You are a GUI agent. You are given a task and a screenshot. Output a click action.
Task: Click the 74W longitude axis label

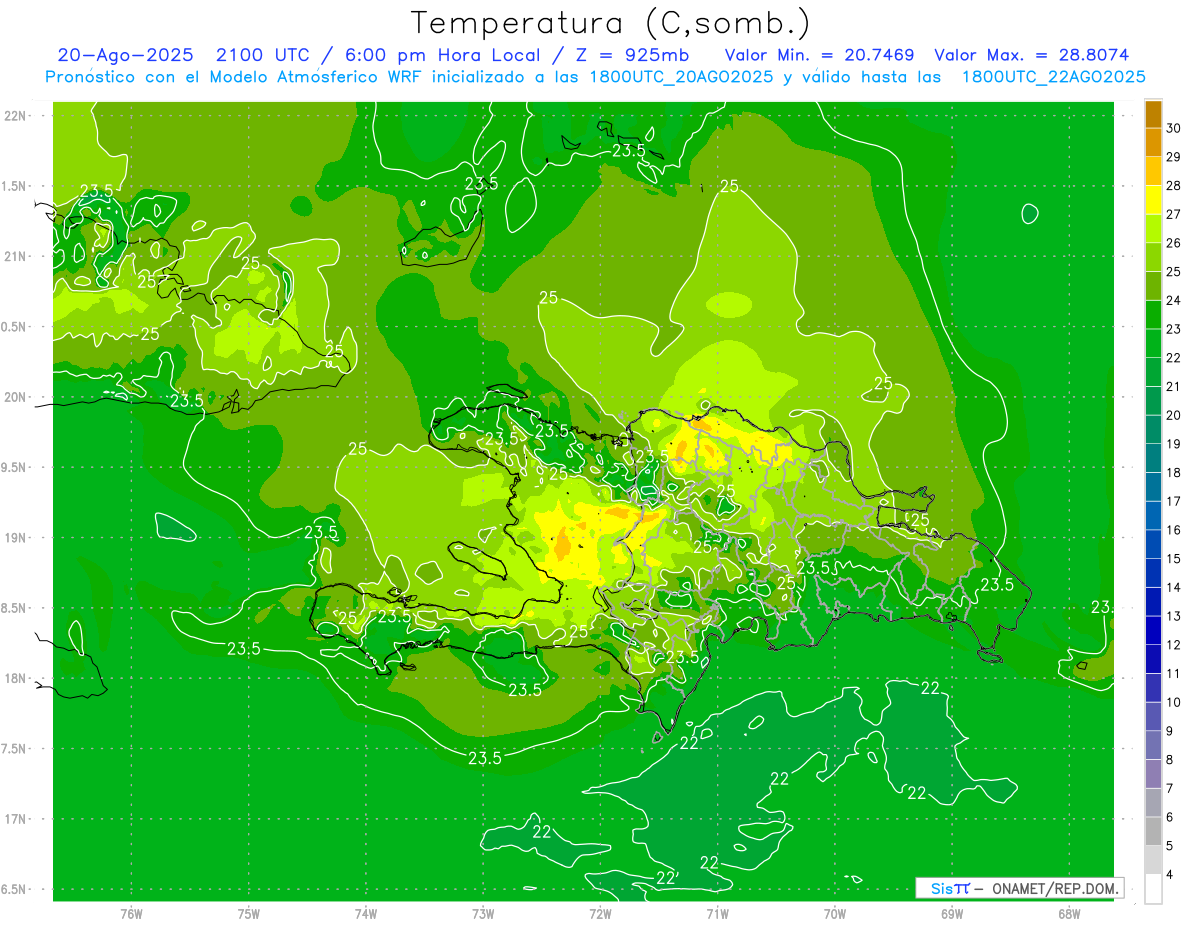coord(366,912)
